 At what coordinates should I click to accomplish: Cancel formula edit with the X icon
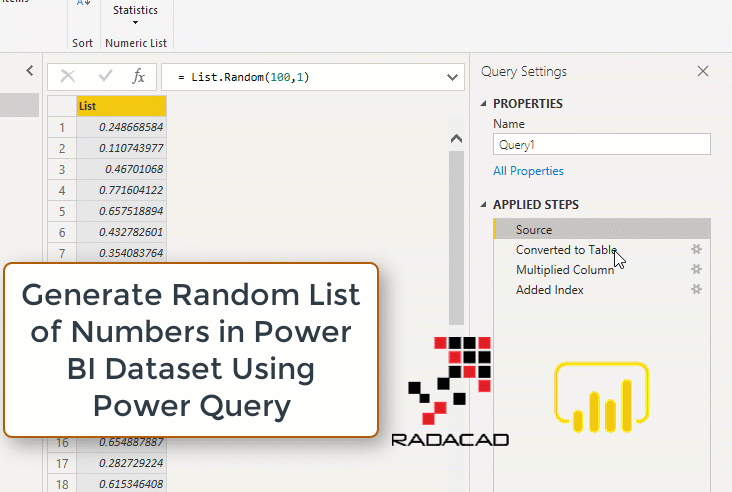click(x=68, y=76)
